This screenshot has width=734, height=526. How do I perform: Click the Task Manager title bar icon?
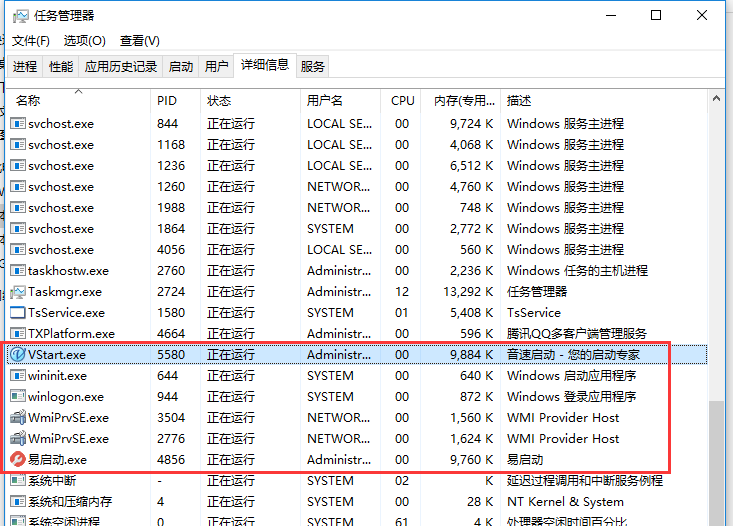[x=21, y=16]
